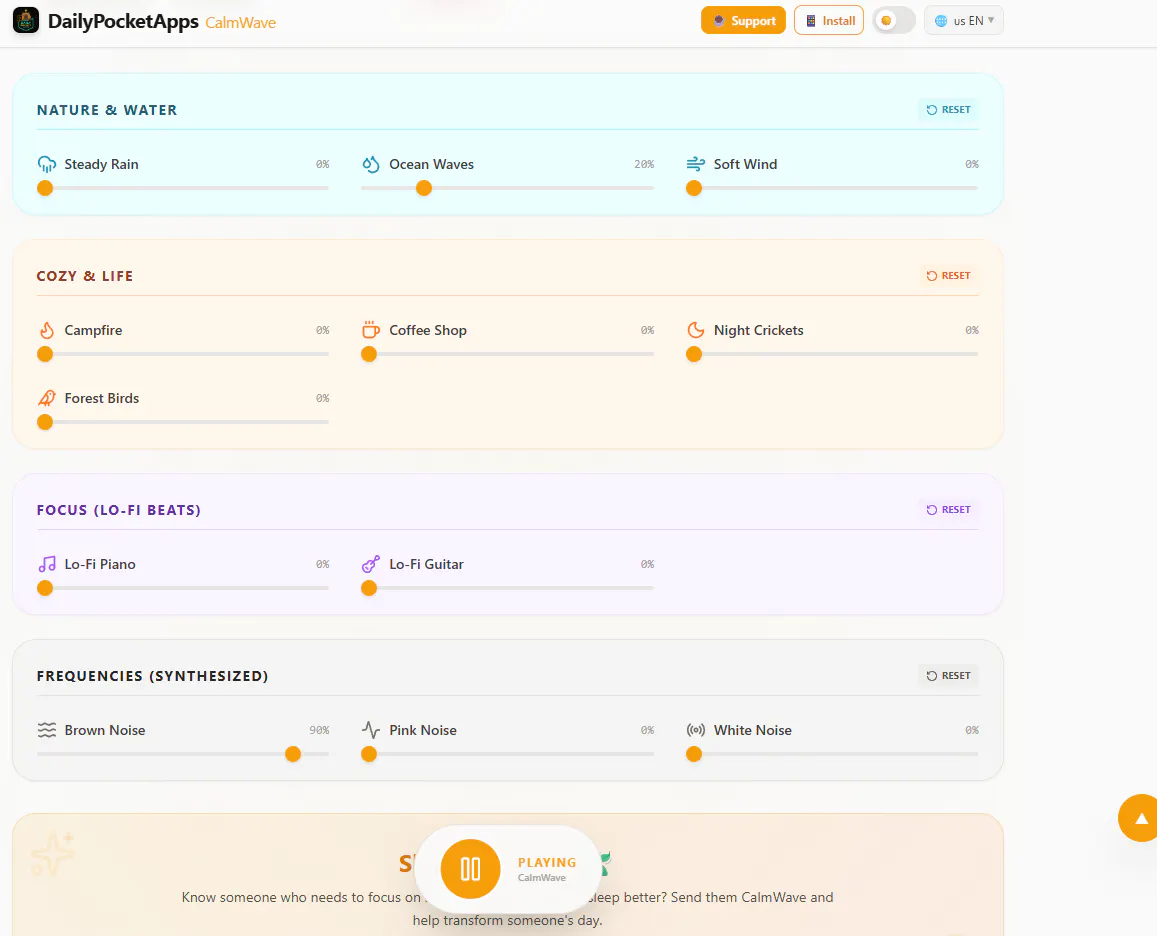
Task: Toggle the light/dark theme switch
Action: (x=894, y=21)
